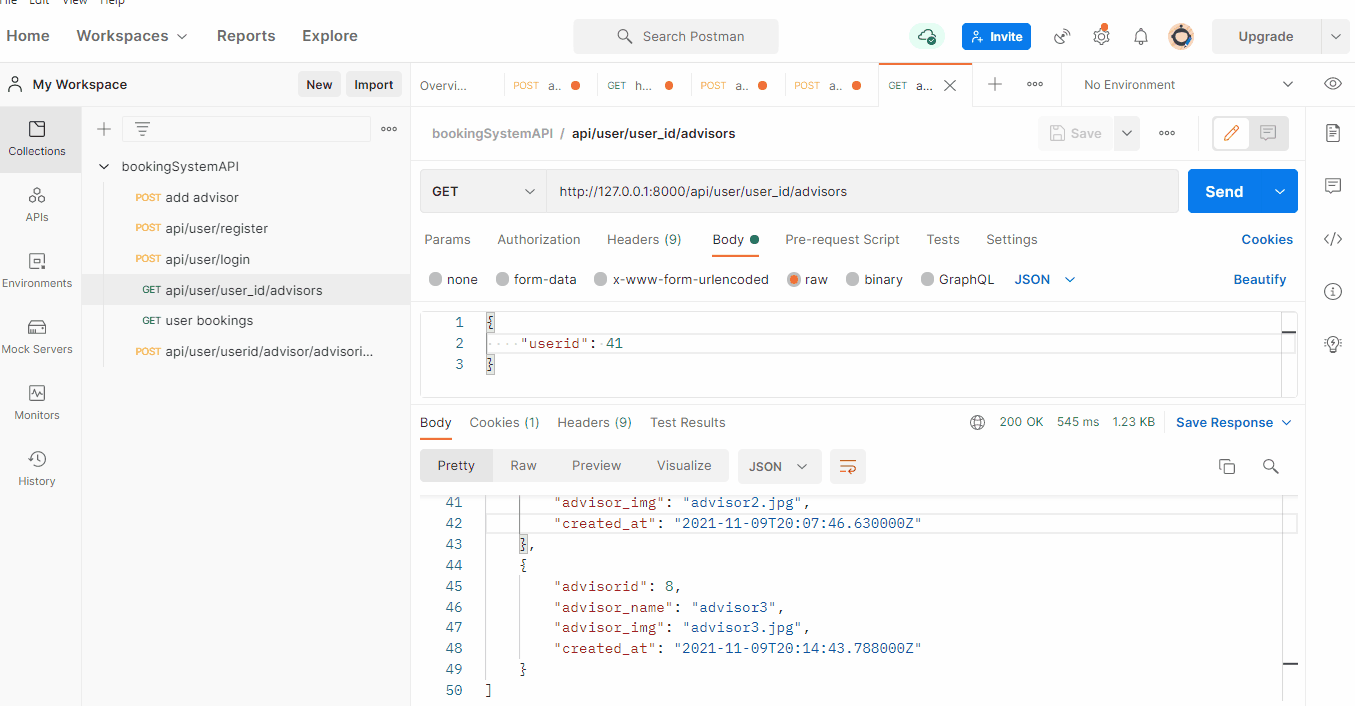The image size is (1355, 706).
Task: Click the globe network icon in response
Action: pyautogui.click(x=978, y=423)
